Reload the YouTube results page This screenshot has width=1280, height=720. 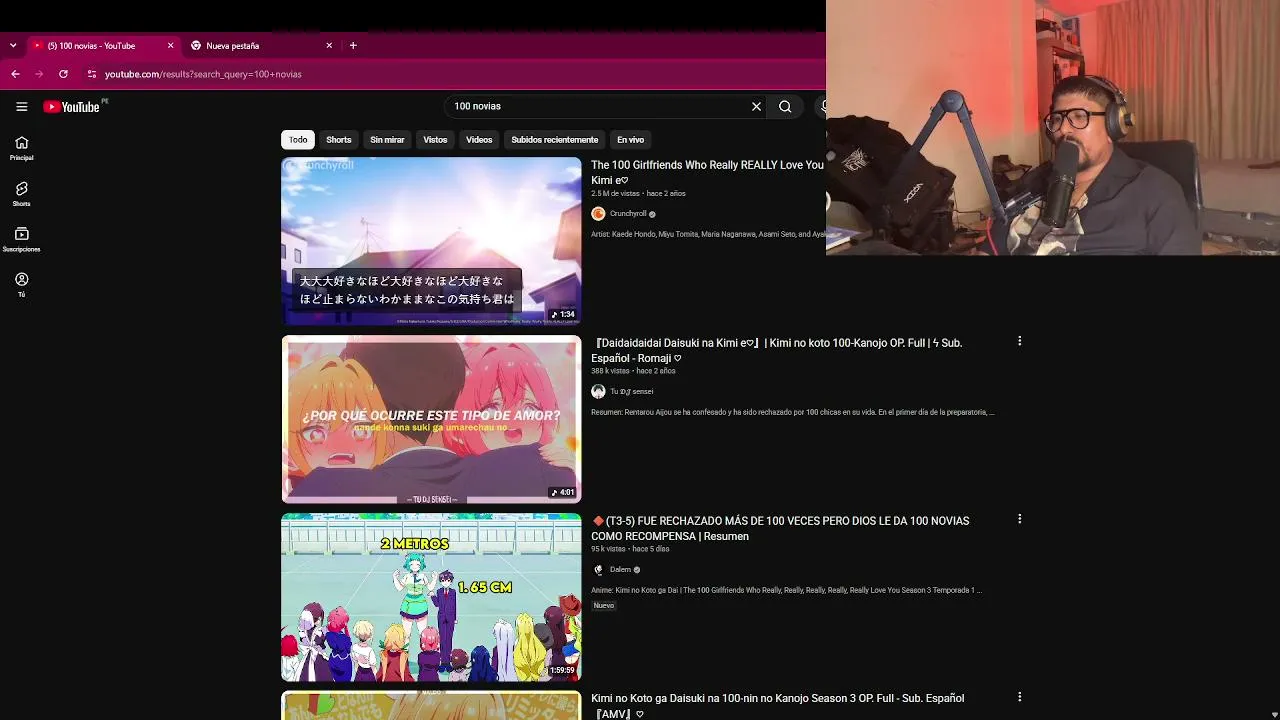[x=63, y=74]
